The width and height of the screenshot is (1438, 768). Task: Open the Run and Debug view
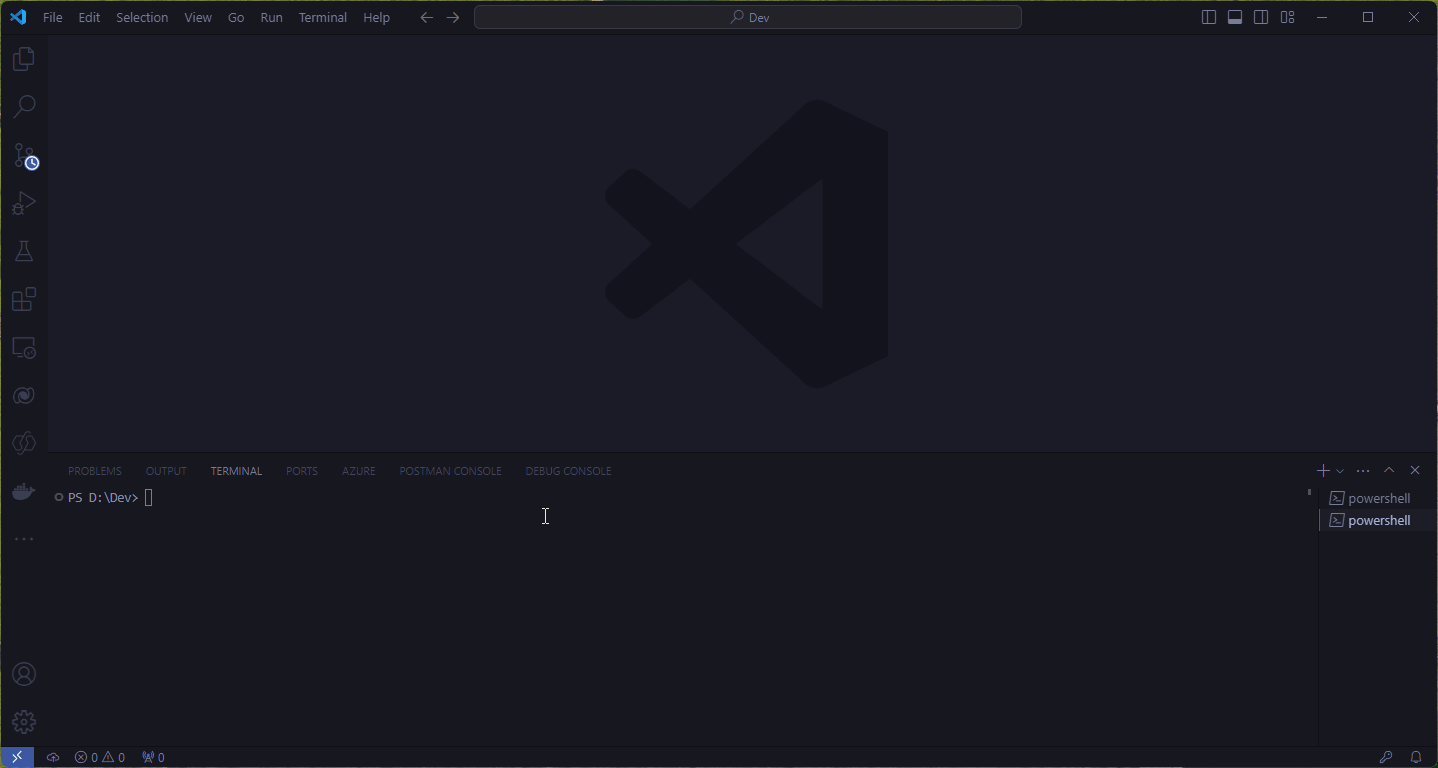pyautogui.click(x=24, y=203)
